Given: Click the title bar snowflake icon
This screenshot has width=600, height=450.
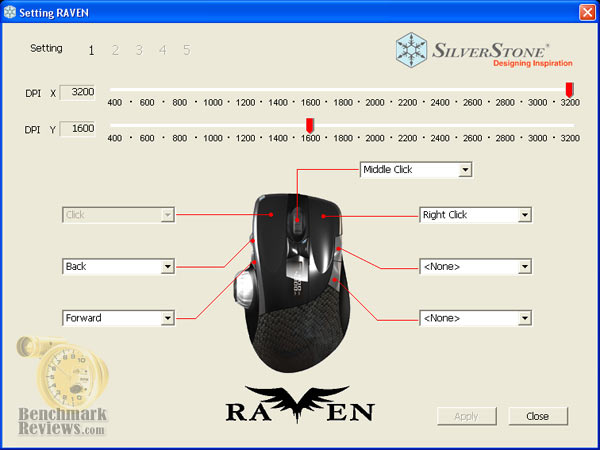Looking at the screenshot, I should coord(10,12).
